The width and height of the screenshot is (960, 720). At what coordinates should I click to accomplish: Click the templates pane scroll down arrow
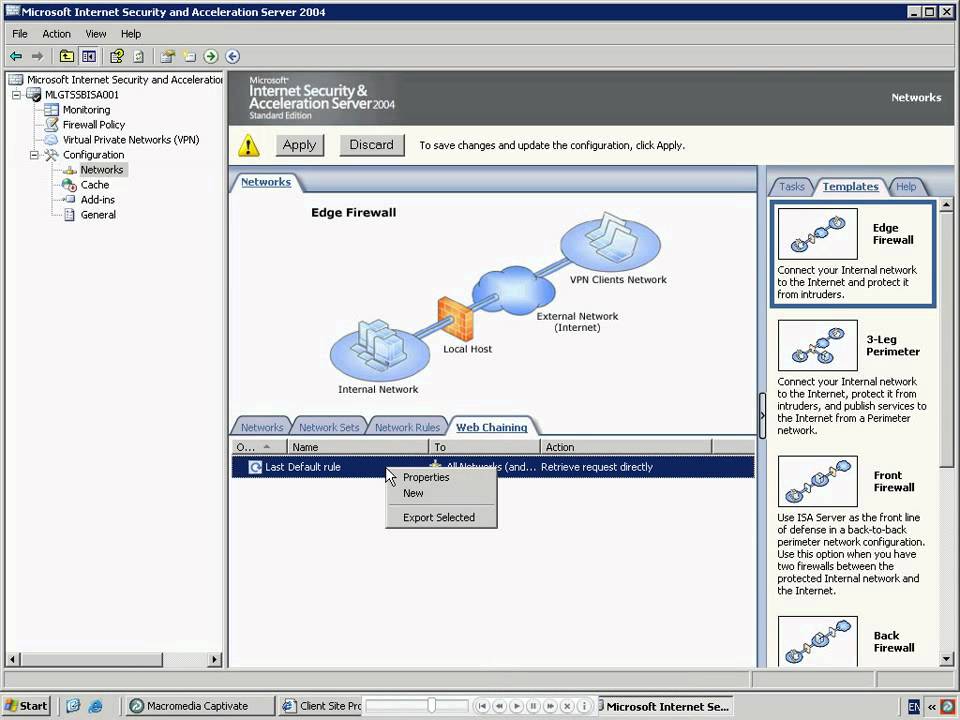click(x=946, y=659)
